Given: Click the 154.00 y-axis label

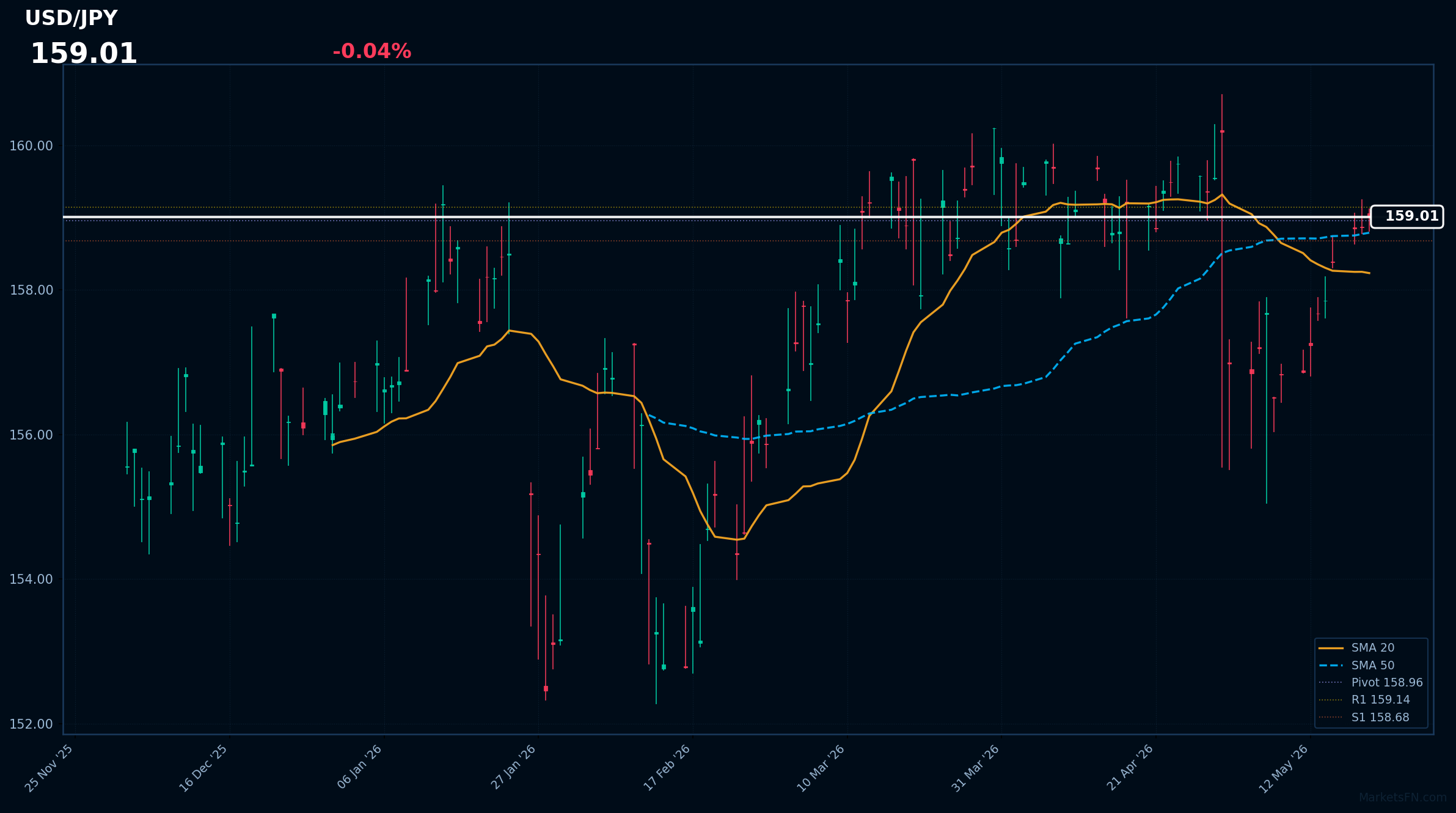Looking at the screenshot, I should point(31,579).
